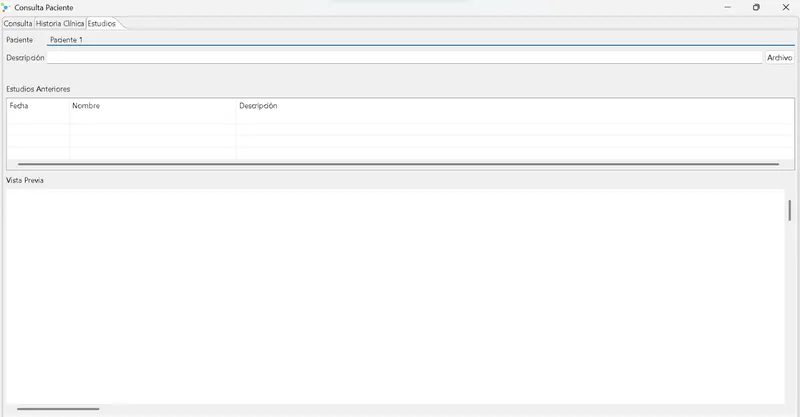Click the Paciente name field
800x417 pixels.
pos(420,40)
